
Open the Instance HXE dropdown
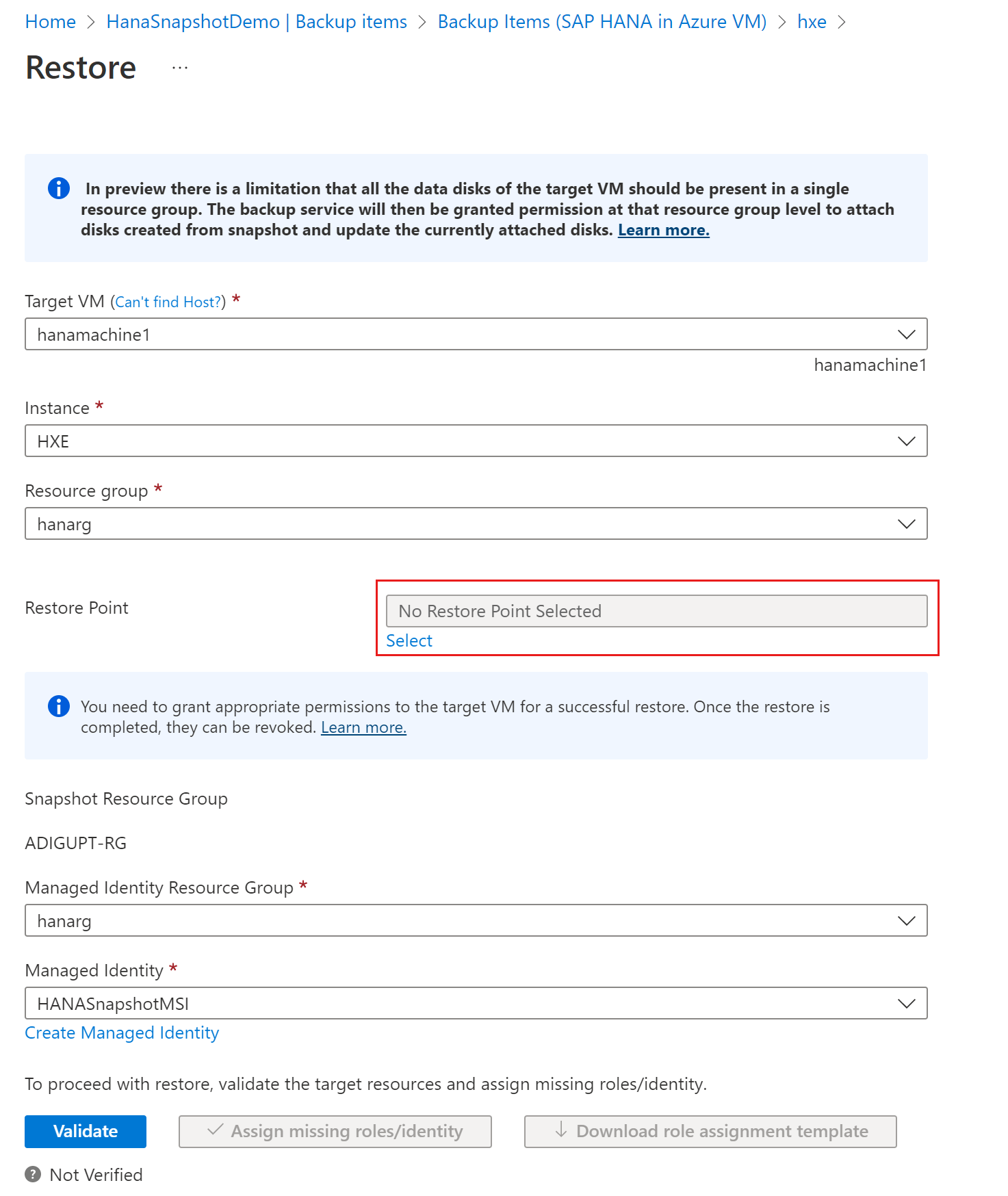tap(907, 441)
